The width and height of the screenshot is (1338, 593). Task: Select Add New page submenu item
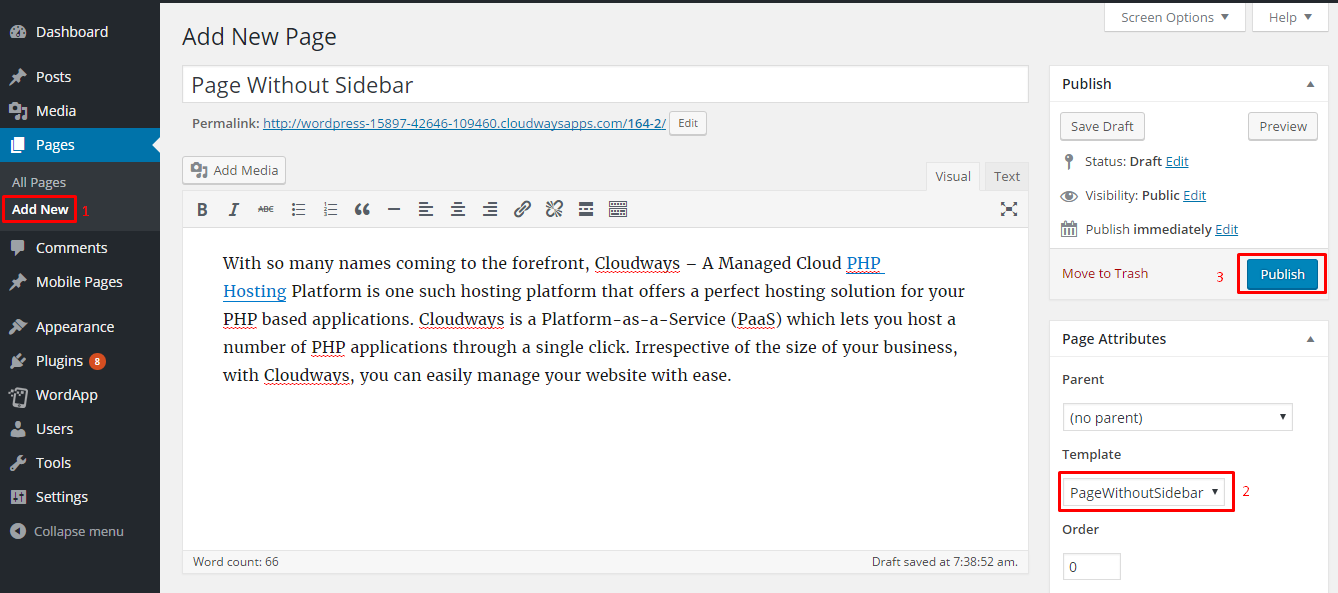click(40, 209)
